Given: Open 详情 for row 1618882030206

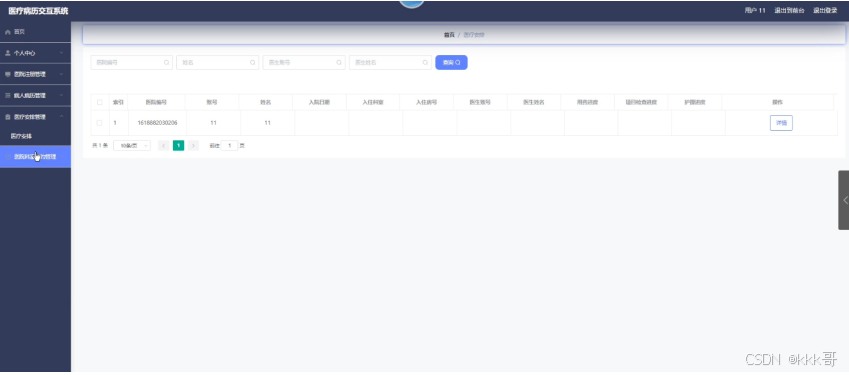Looking at the screenshot, I should [x=781, y=123].
